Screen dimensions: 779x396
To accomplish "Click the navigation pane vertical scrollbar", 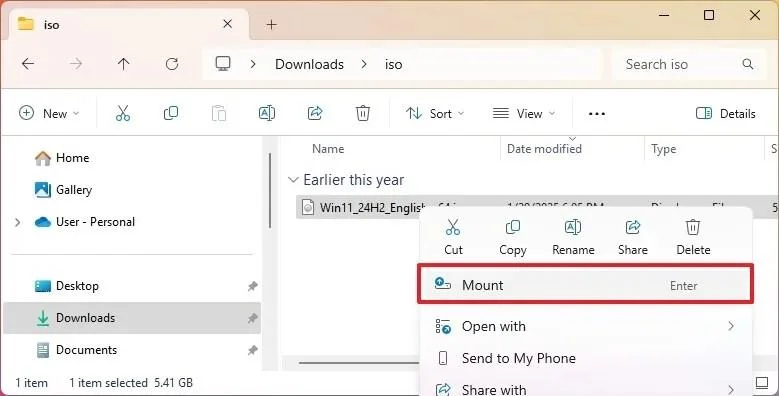I will coord(270,191).
